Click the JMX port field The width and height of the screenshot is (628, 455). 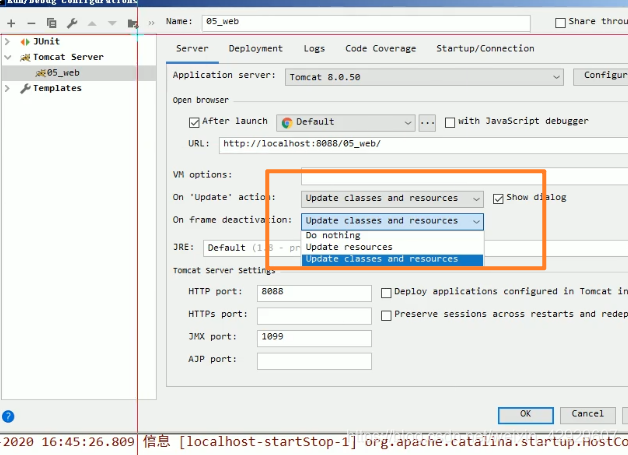314,338
